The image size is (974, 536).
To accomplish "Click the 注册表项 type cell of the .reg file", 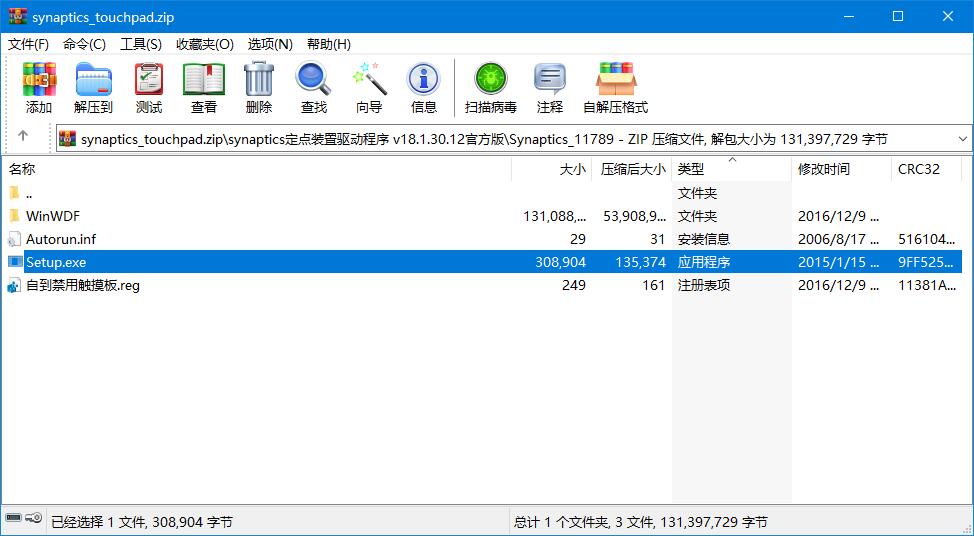I will [704, 286].
